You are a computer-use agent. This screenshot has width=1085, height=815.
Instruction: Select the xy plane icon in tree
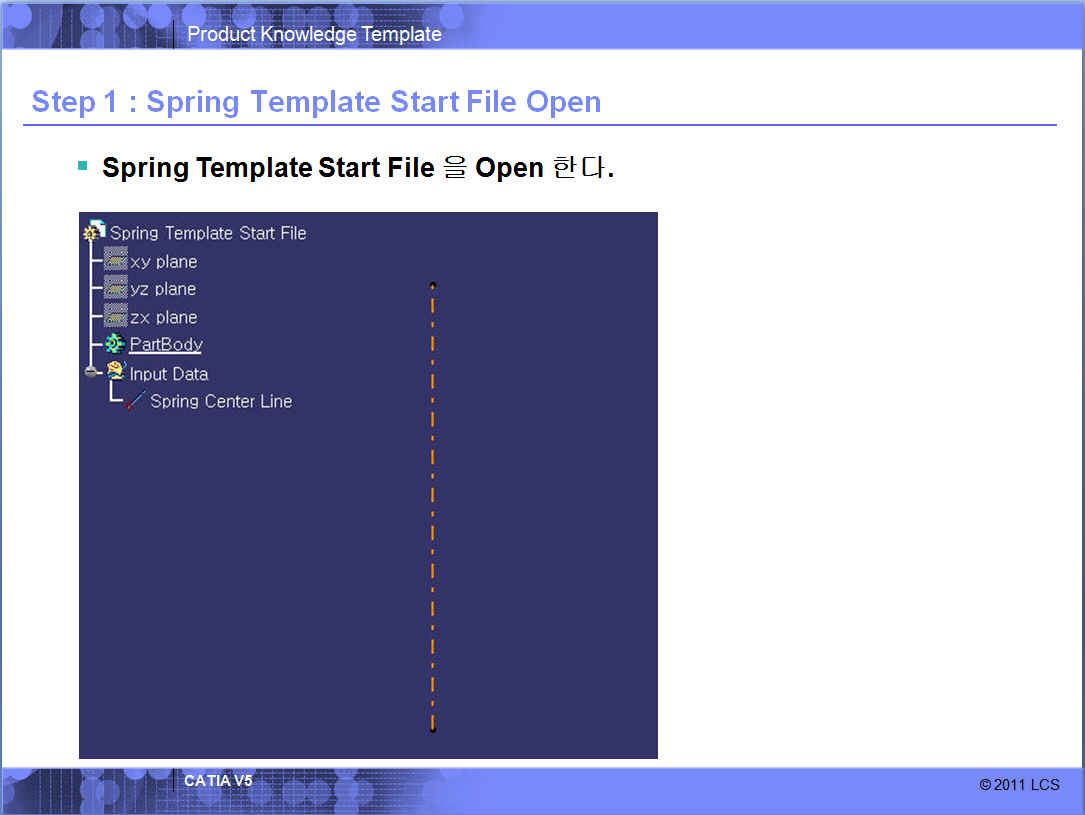116,261
